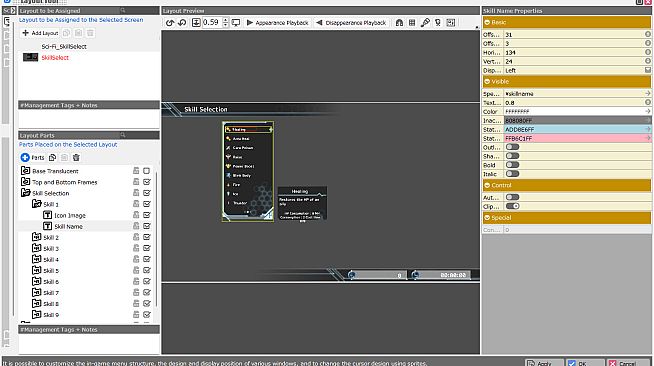Image resolution: width=654 pixels, height=366 pixels.
Task: Click the copy icon beside Add Layout
Action: click(66, 33)
